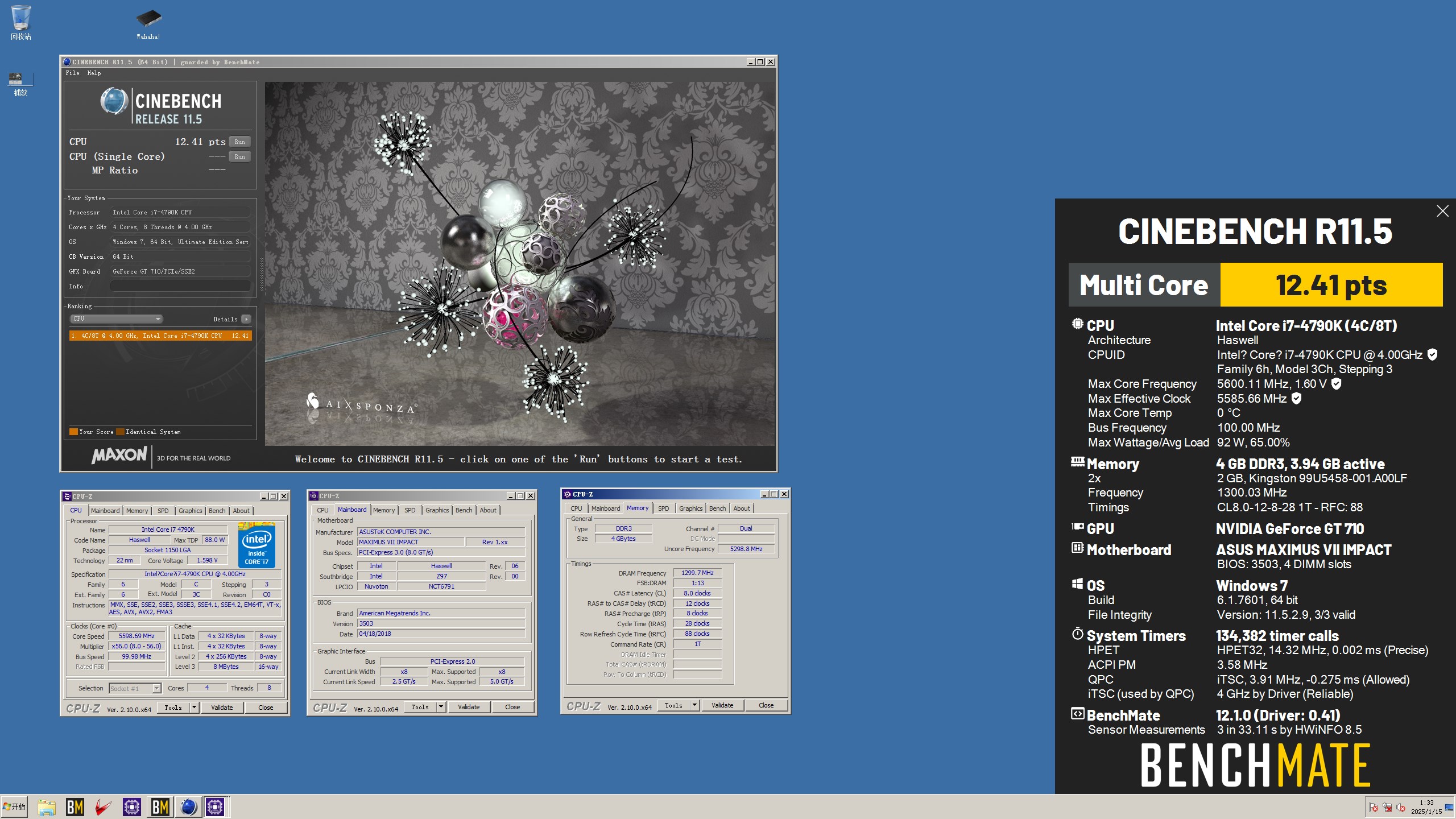This screenshot has height=819, width=1456.
Task: Click the brown Identical System legend swatch
Action: (120, 432)
